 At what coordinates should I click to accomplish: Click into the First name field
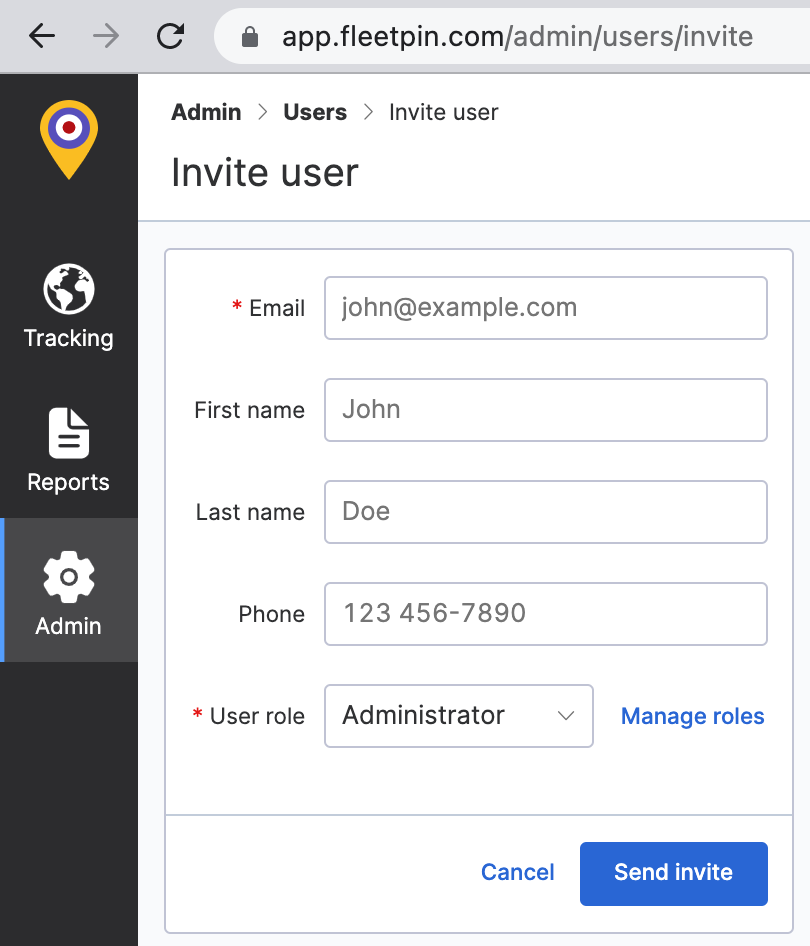tap(545, 410)
